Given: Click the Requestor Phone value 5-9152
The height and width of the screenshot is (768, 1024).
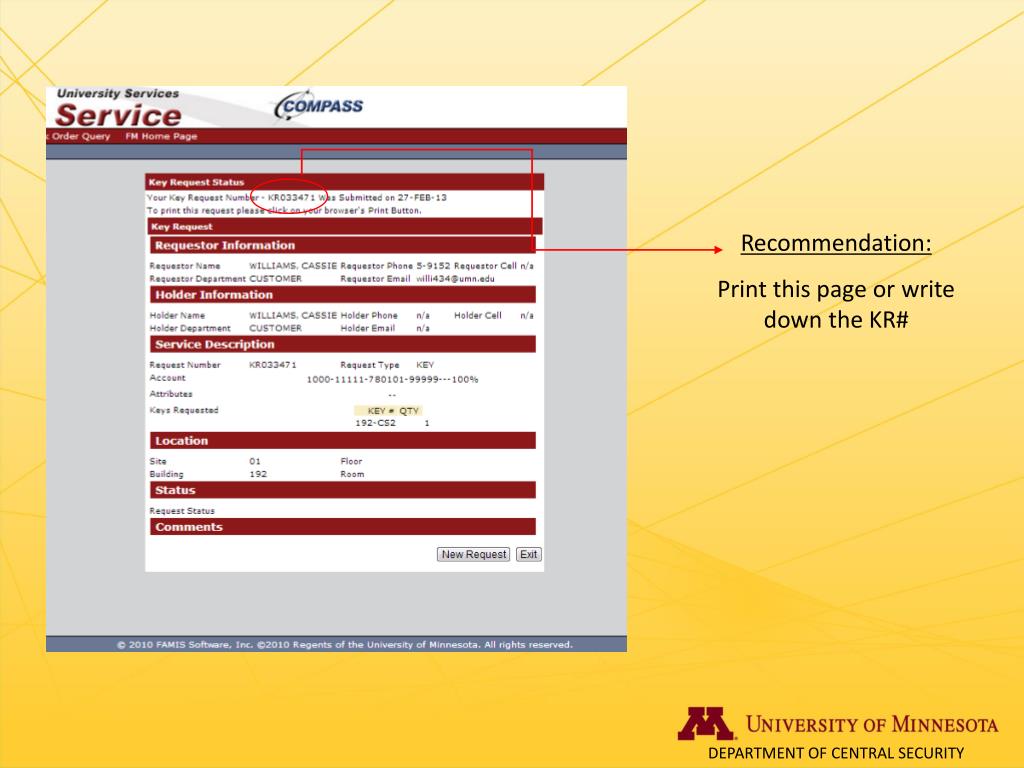Looking at the screenshot, I should pos(433,266).
